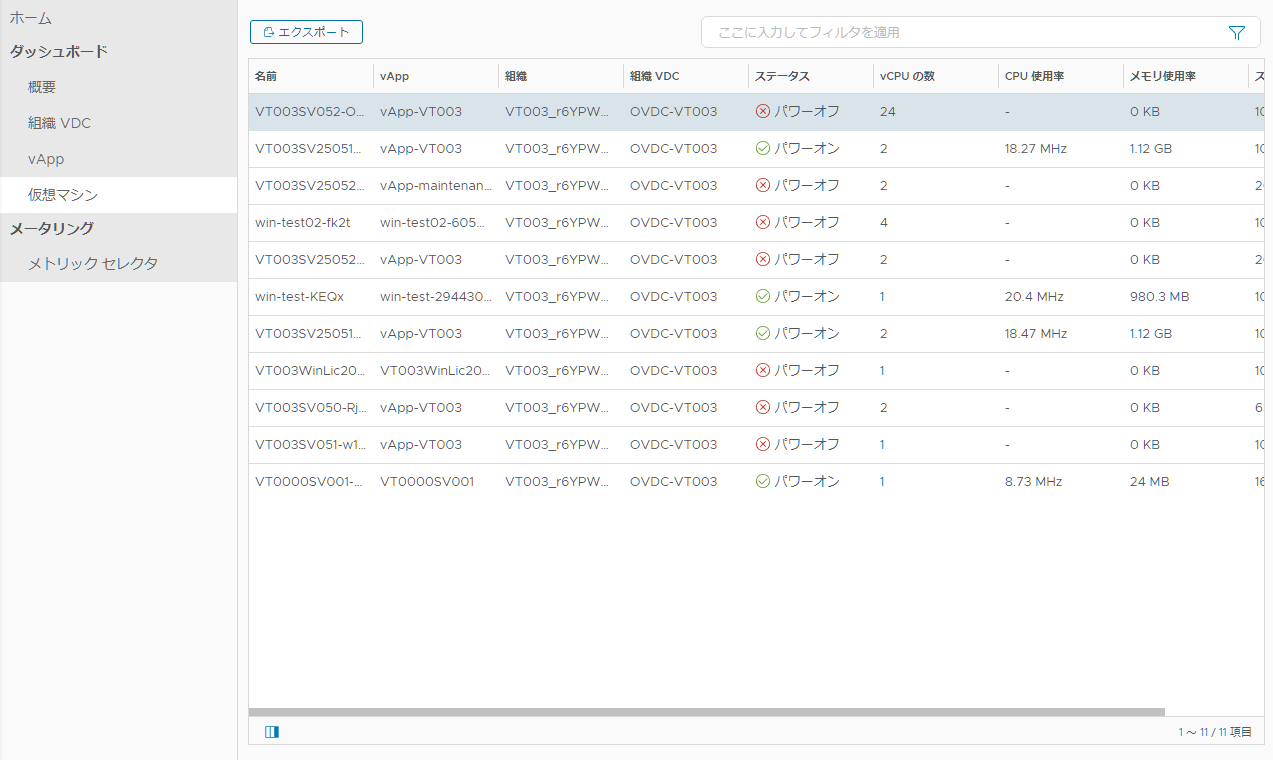Go to ホーム in the sidebar
The height and width of the screenshot is (760, 1273).
click(x=31, y=18)
